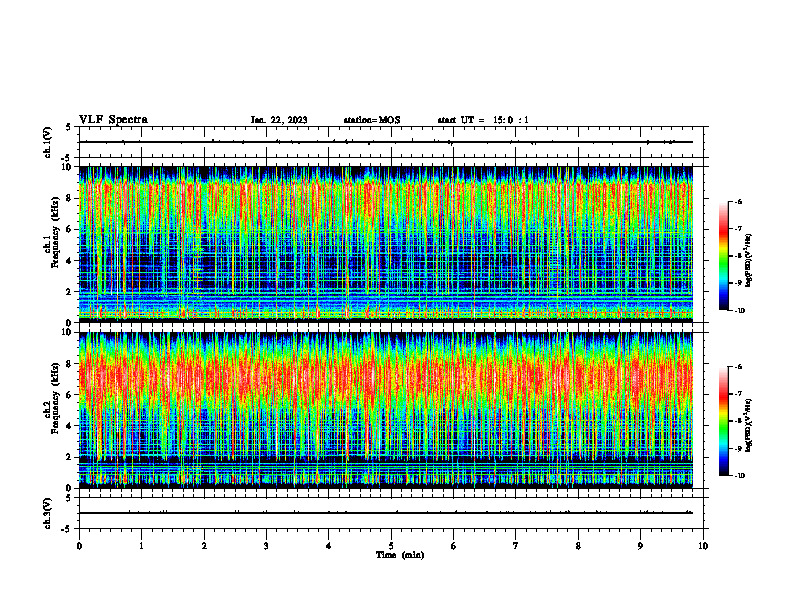Click the ch.2 colorbar log(PSD) label
The width and height of the screenshot is (792, 612).
tap(749, 425)
